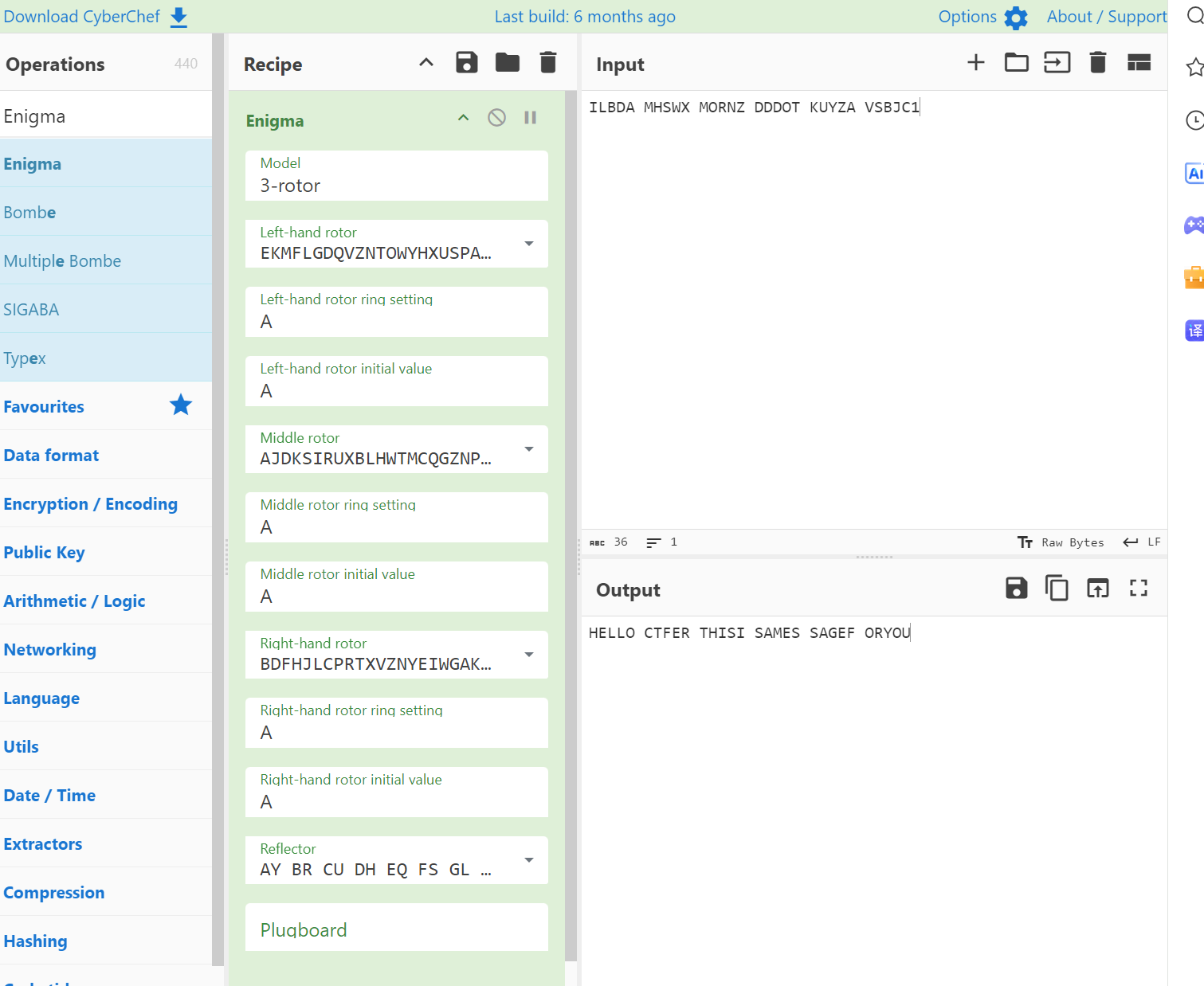This screenshot has width=1204, height=986.
Task: Click the Last build notice
Action: pos(585,17)
